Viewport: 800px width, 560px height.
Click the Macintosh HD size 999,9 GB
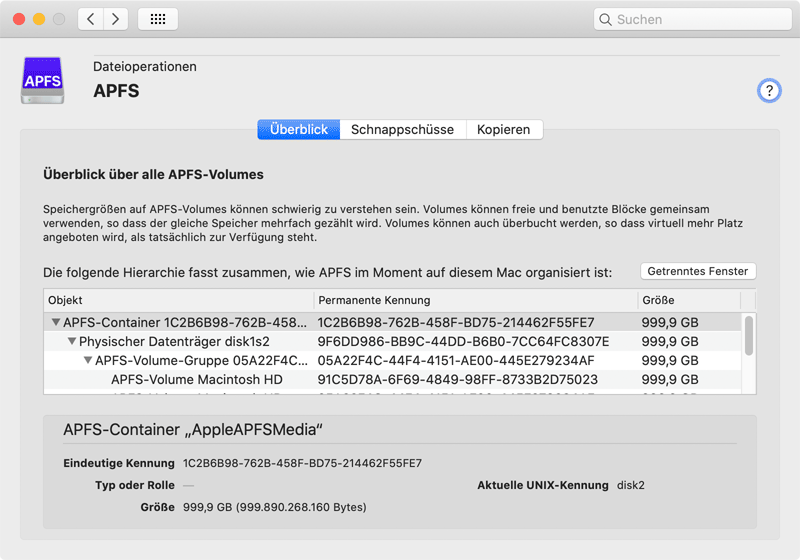click(670, 379)
